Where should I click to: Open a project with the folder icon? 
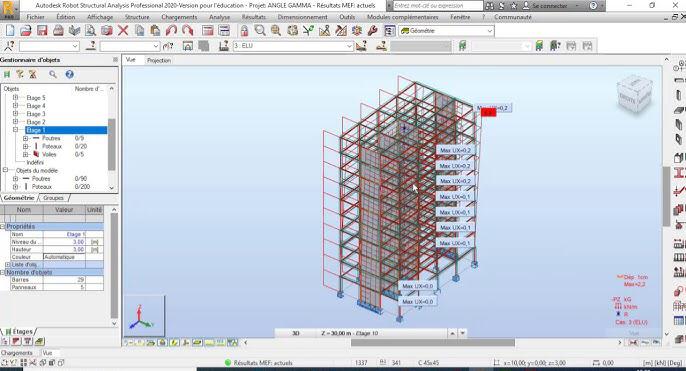coord(26,30)
